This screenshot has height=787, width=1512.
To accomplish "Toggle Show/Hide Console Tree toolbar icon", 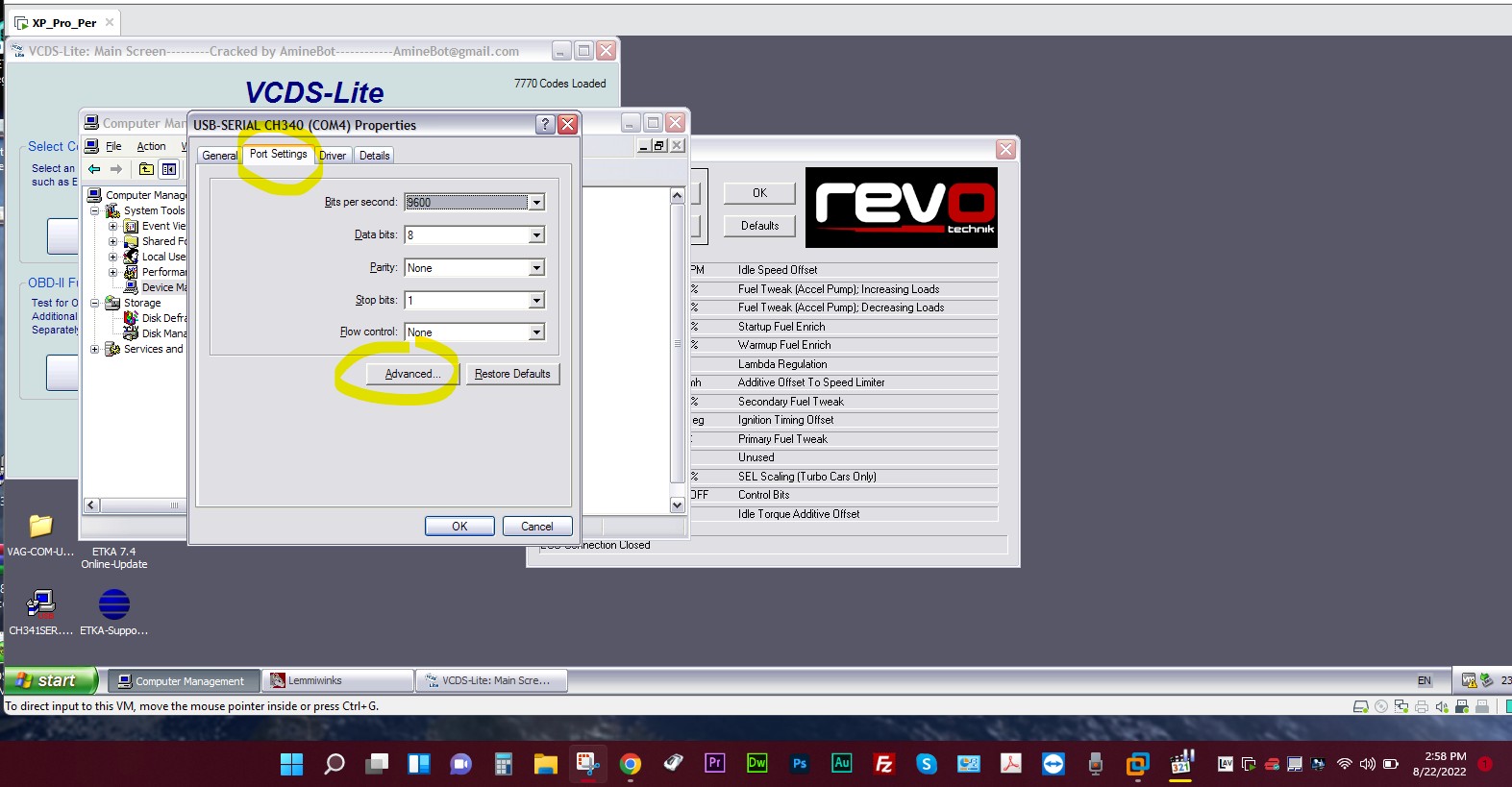I will [x=169, y=169].
